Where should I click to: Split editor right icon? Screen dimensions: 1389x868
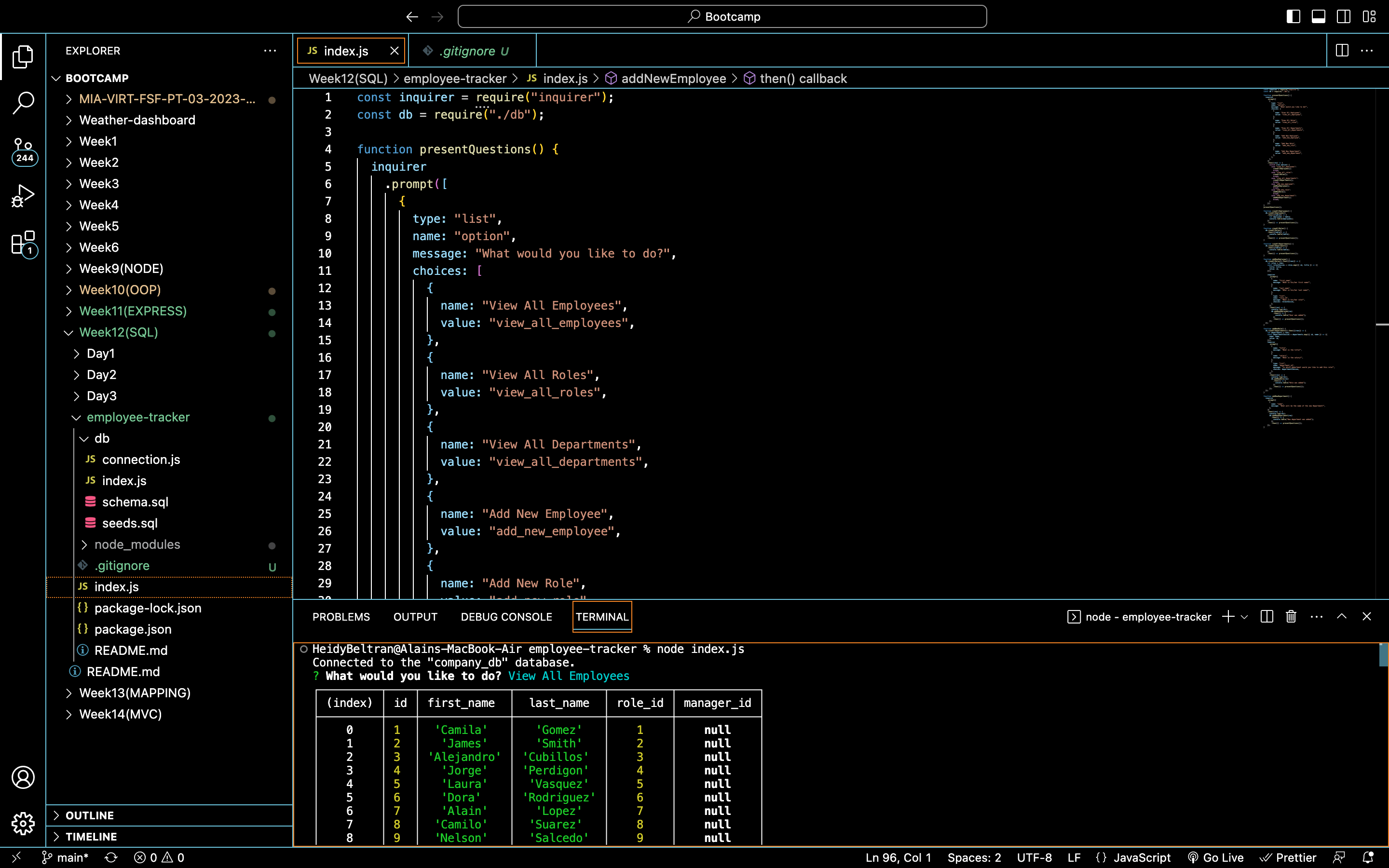click(1342, 51)
